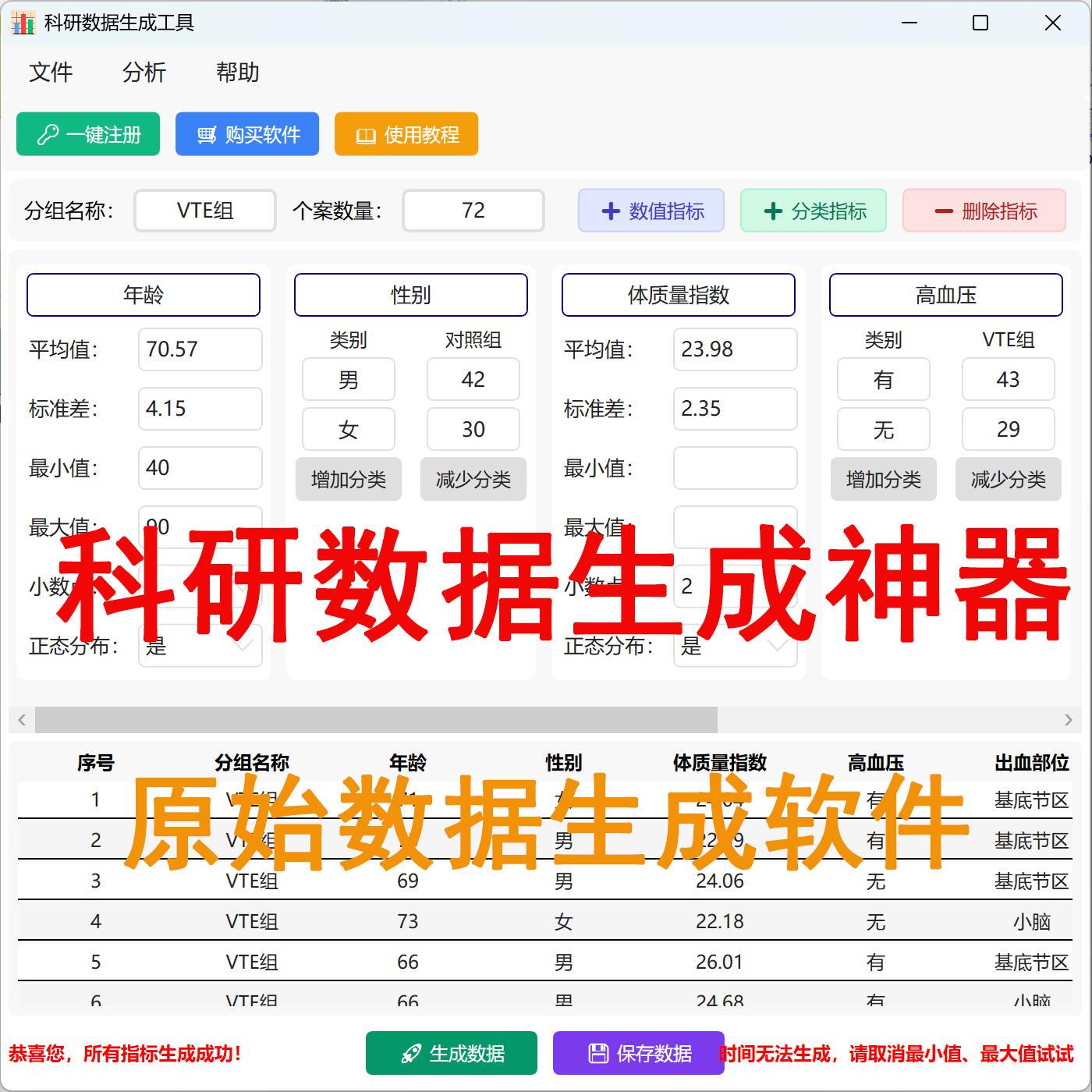Click the 年龄 最小值 field 40
Viewport: 1092px width, 1092px height.
click(200, 468)
